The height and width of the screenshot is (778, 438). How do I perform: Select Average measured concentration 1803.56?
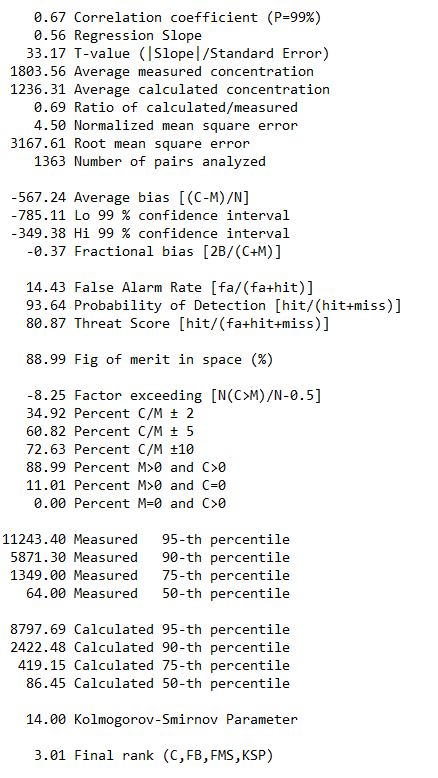[x=38, y=71]
